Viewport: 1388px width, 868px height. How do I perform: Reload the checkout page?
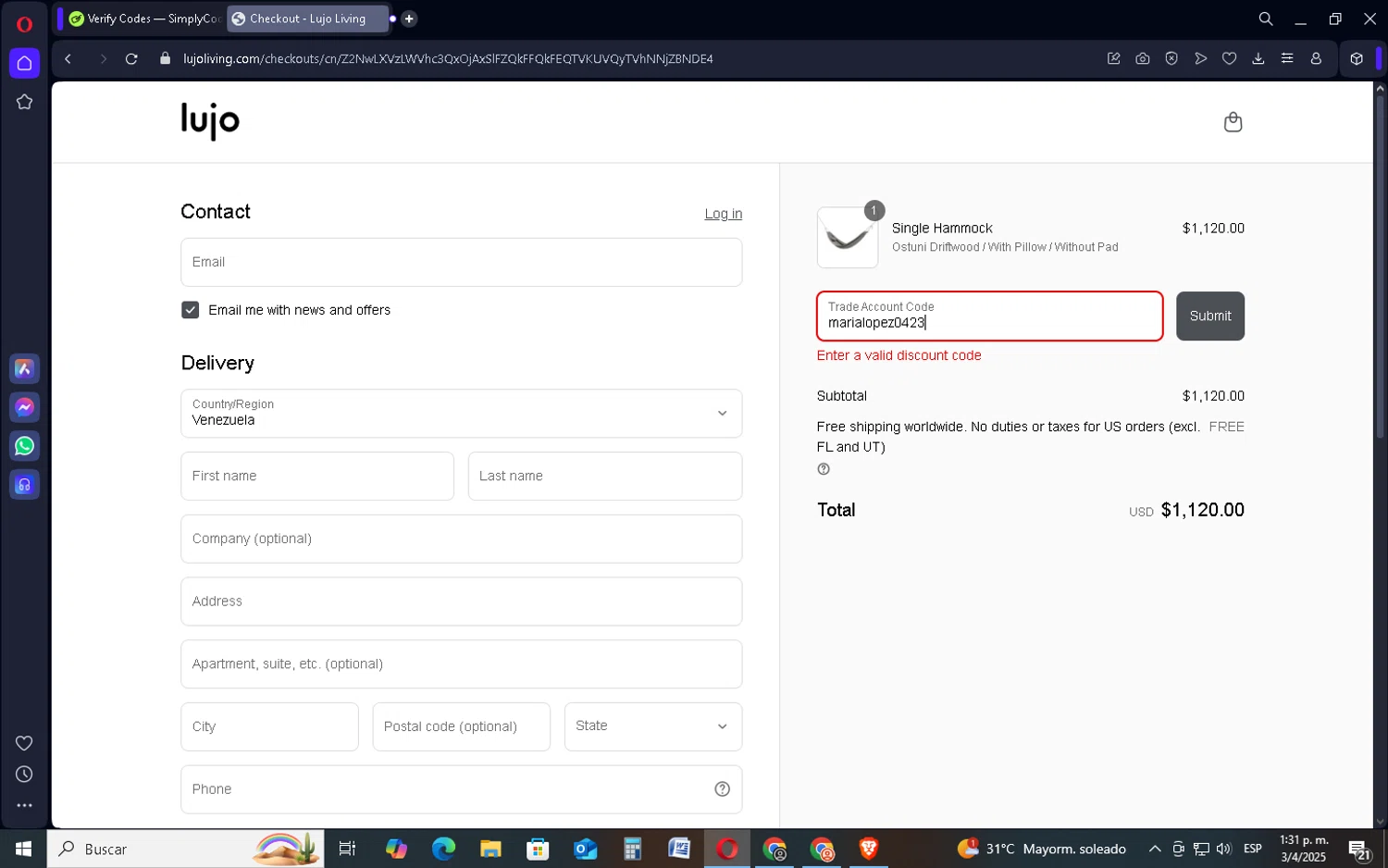pos(131,58)
